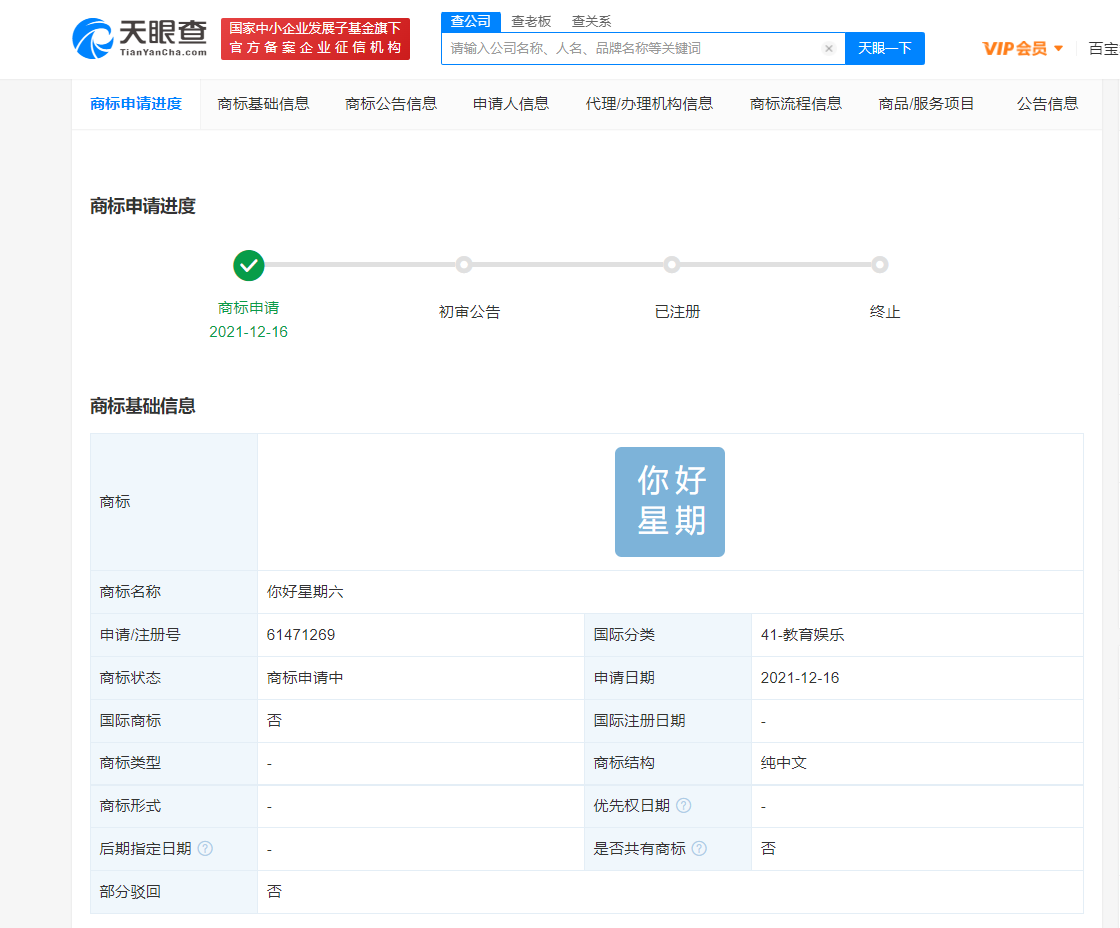Expand the VIP会员 dropdown arrow
The height and width of the screenshot is (928, 1120).
pyautogui.click(x=1059, y=48)
